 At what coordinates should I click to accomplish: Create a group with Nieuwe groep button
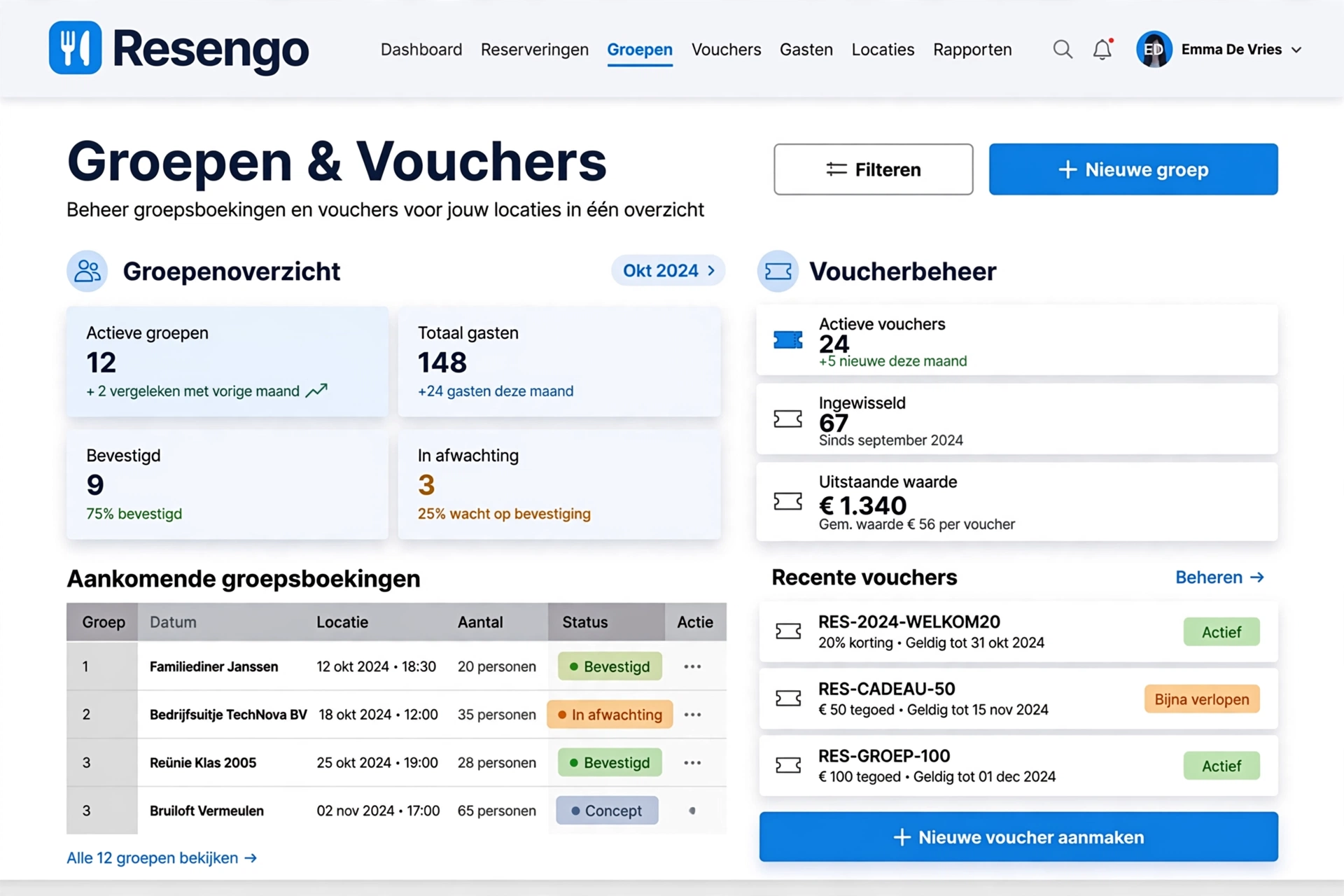pyautogui.click(x=1133, y=169)
